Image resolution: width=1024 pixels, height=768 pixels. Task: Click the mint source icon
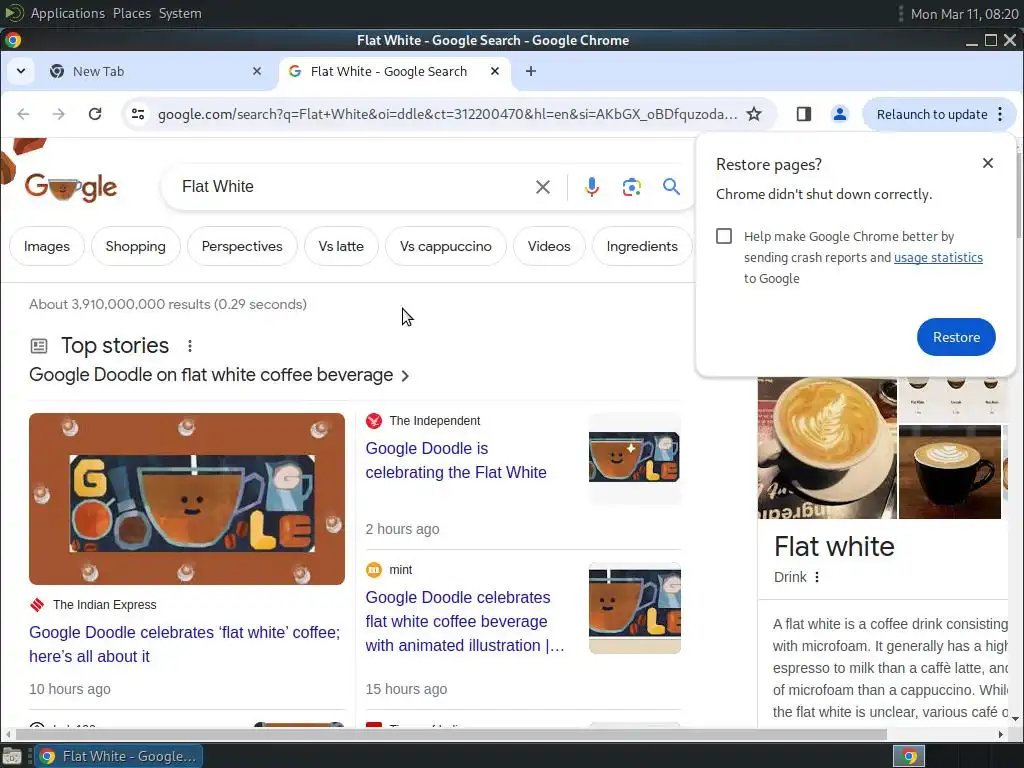click(374, 570)
